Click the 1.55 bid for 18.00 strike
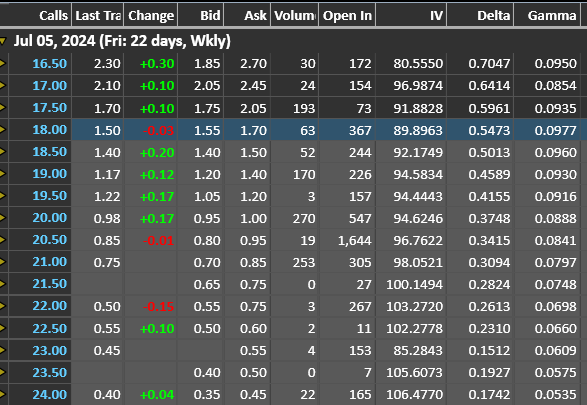Image resolution: width=587 pixels, height=405 pixels. coord(207,130)
